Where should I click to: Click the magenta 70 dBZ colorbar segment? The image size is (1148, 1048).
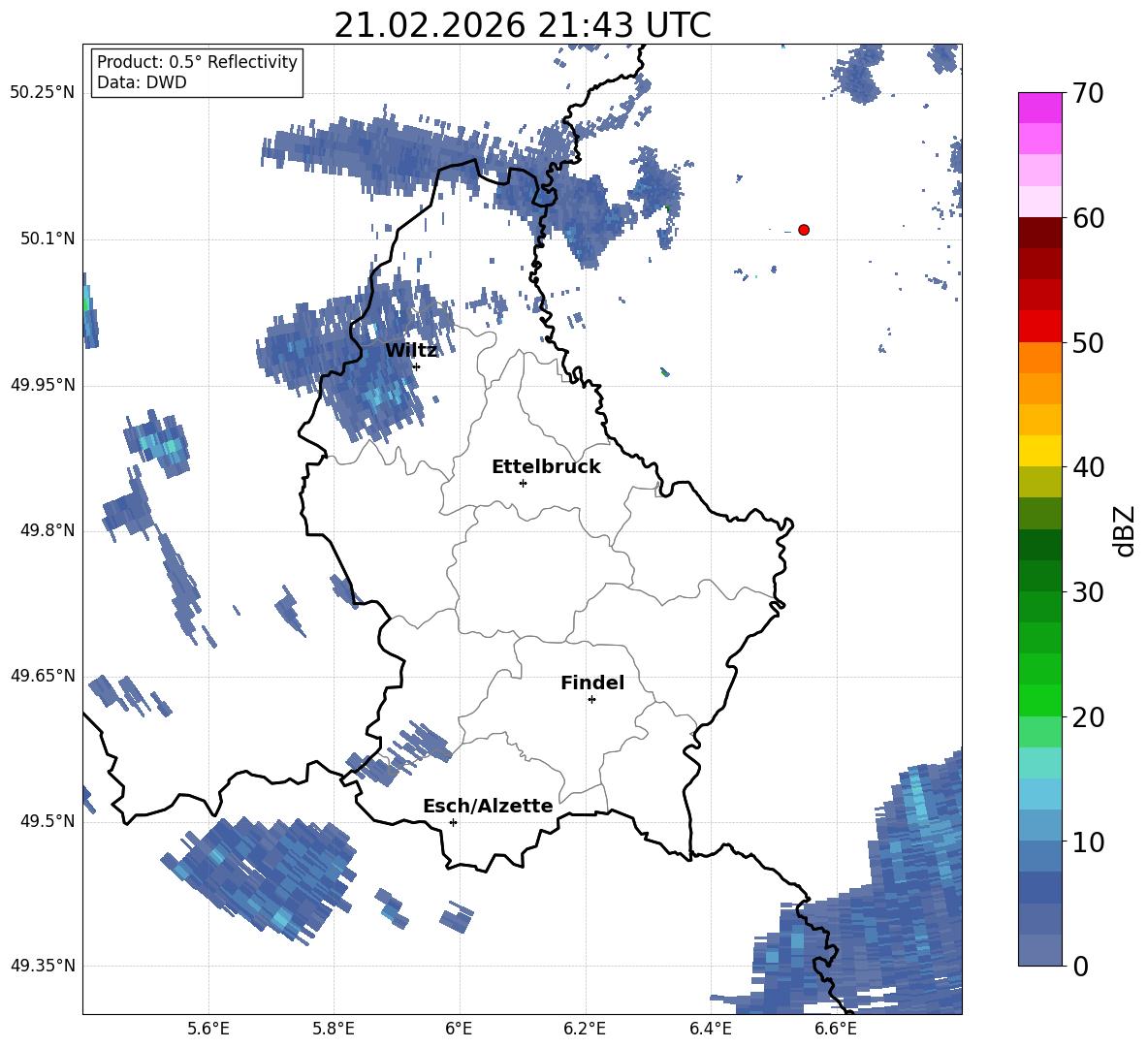(1039, 108)
